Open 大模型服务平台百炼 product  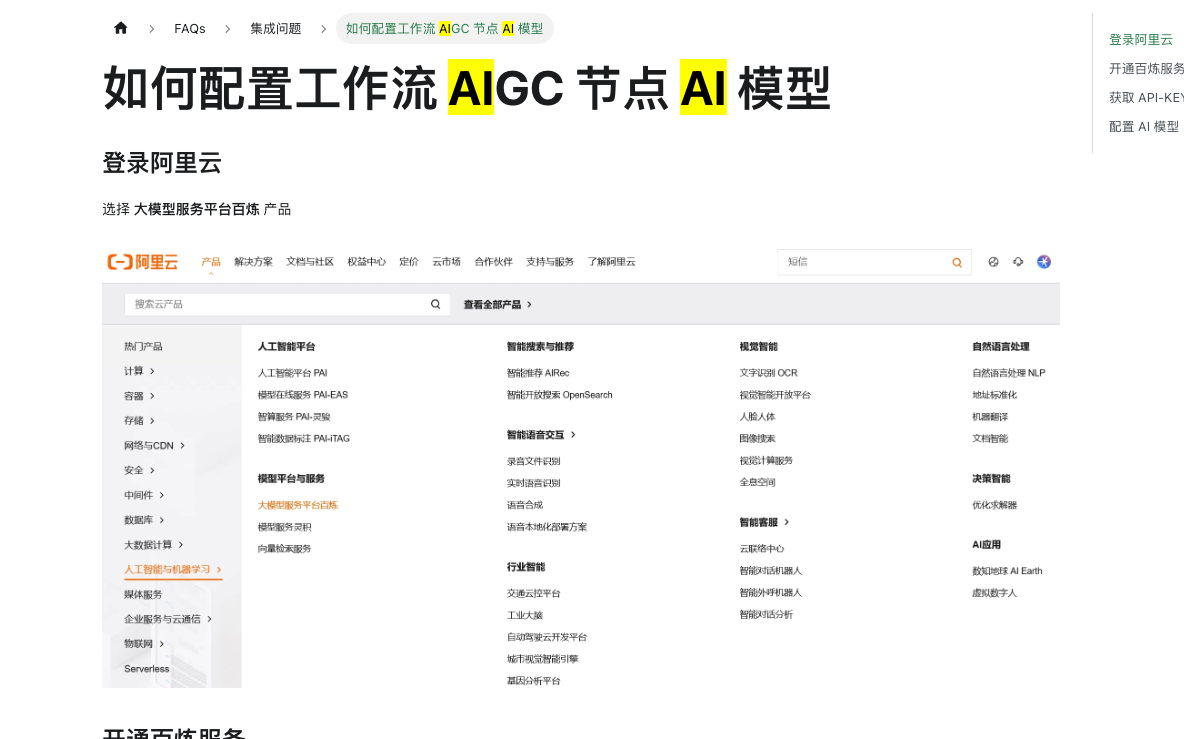[x=298, y=505]
